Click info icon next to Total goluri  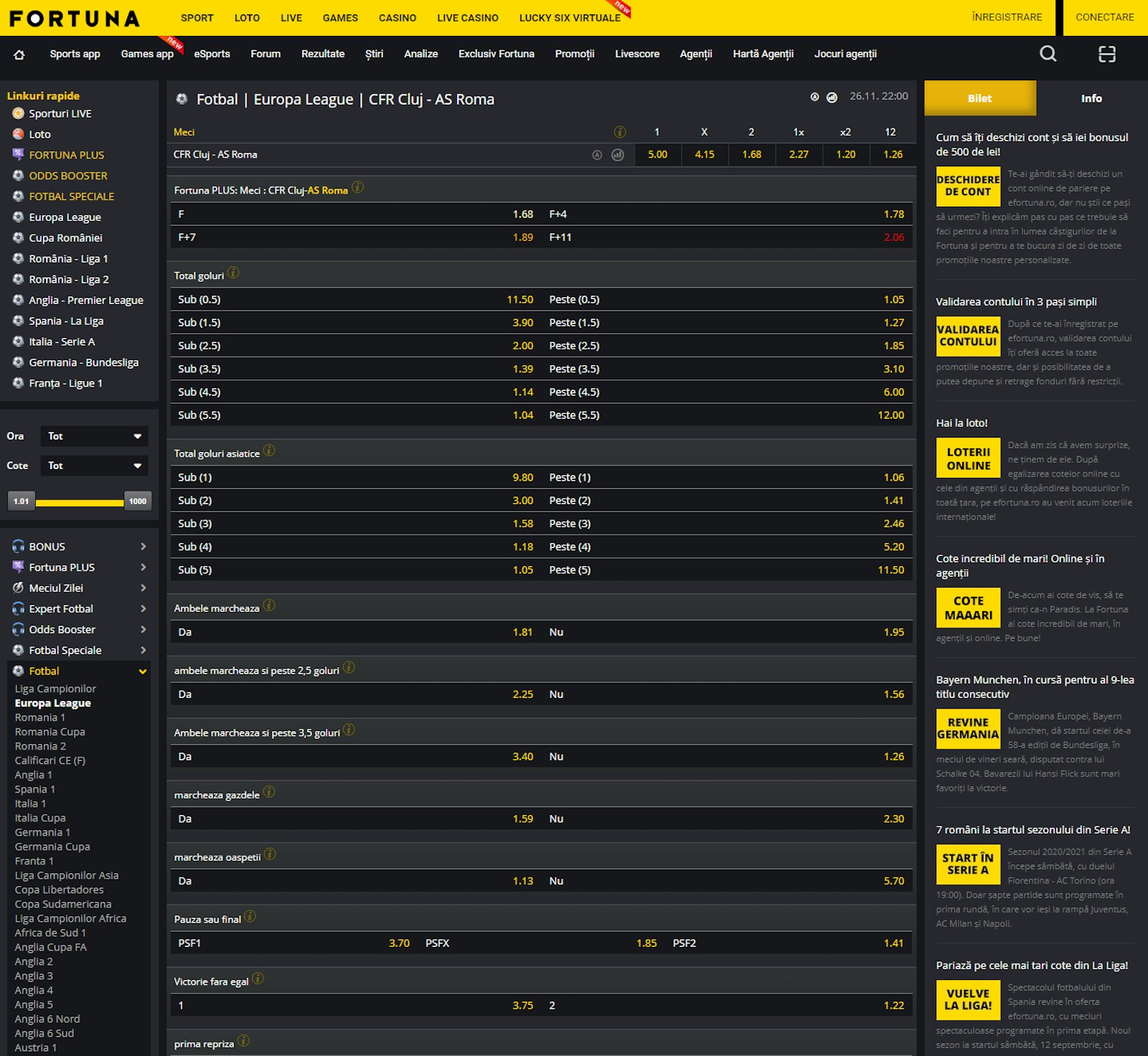(x=233, y=273)
